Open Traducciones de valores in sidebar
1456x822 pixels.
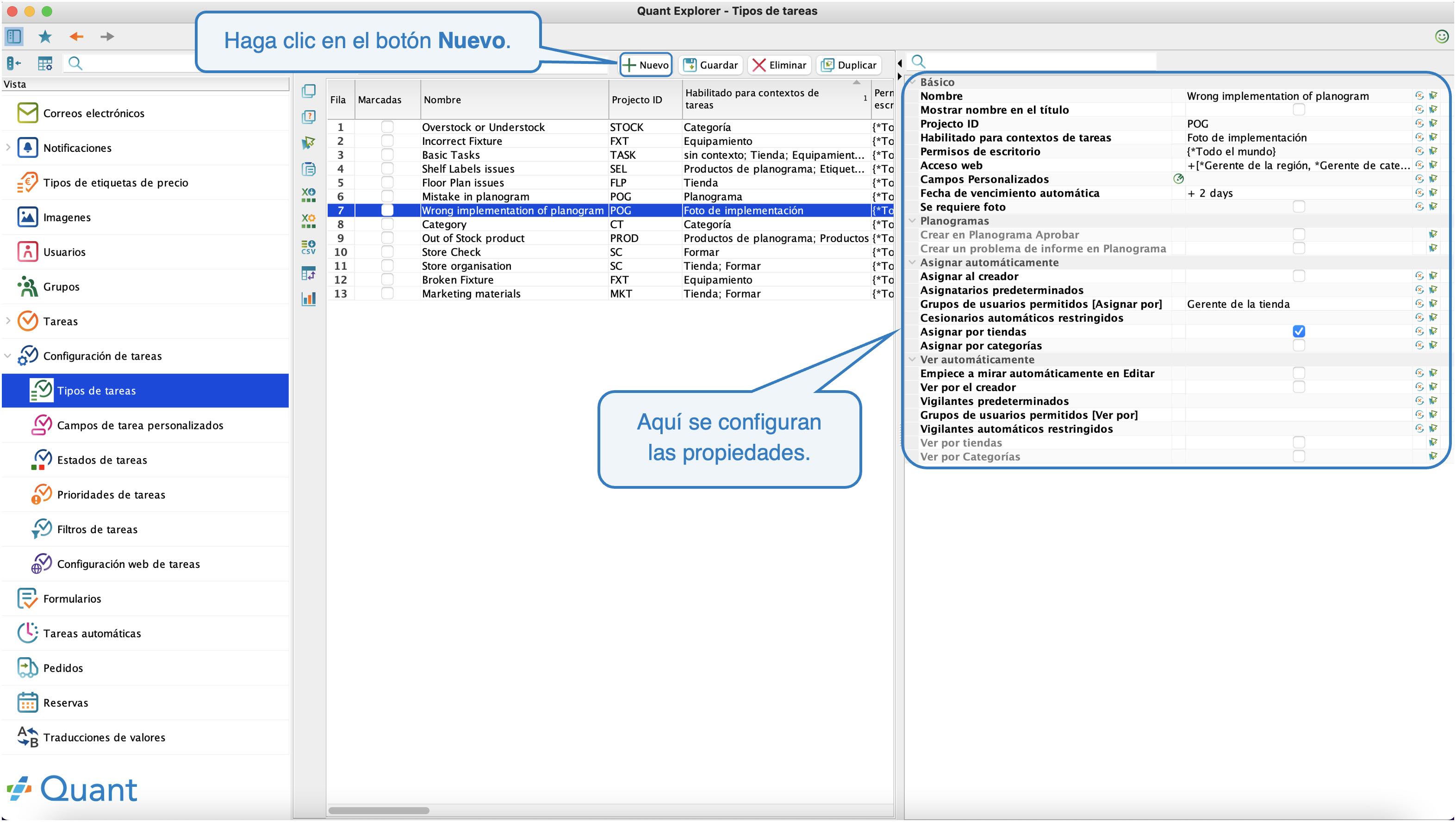pyautogui.click(x=146, y=737)
